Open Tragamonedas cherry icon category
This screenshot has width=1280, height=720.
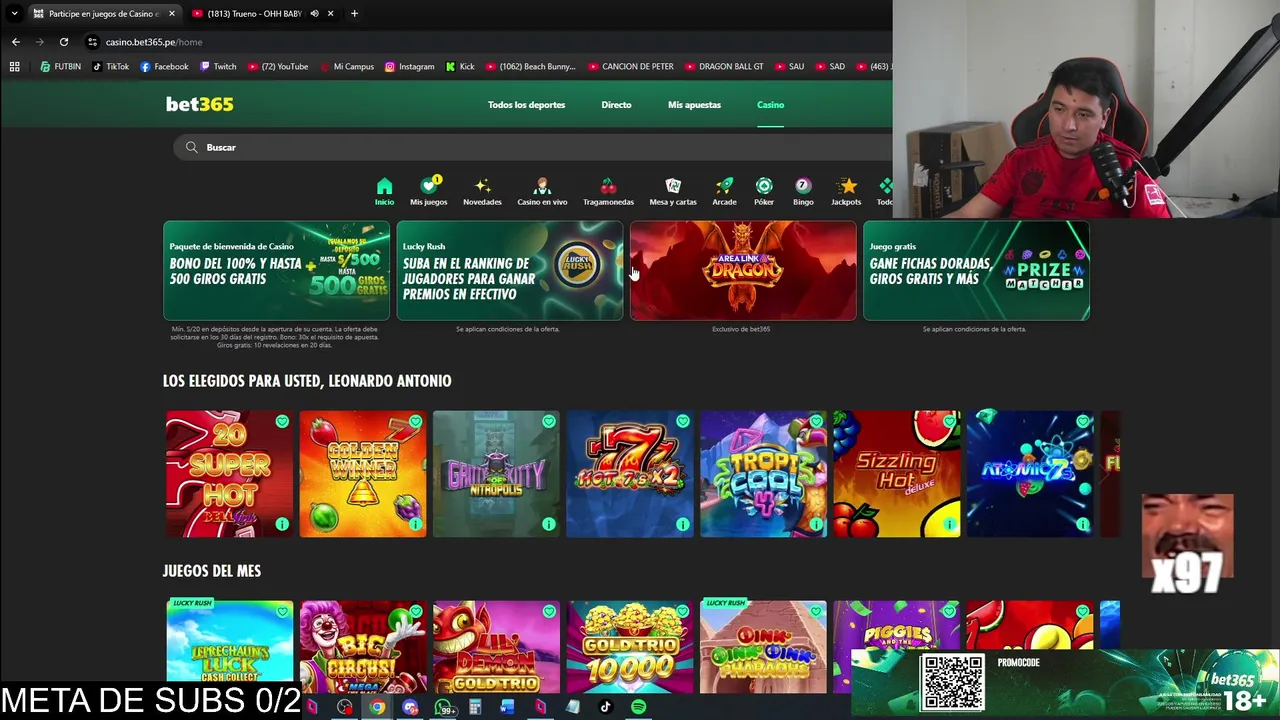point(608,192)
